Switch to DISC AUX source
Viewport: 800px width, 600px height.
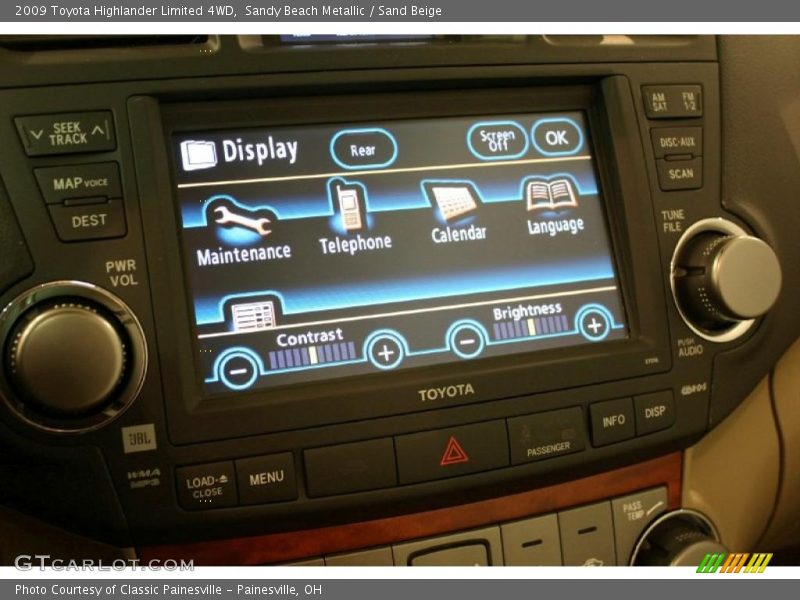click(677, 142)
